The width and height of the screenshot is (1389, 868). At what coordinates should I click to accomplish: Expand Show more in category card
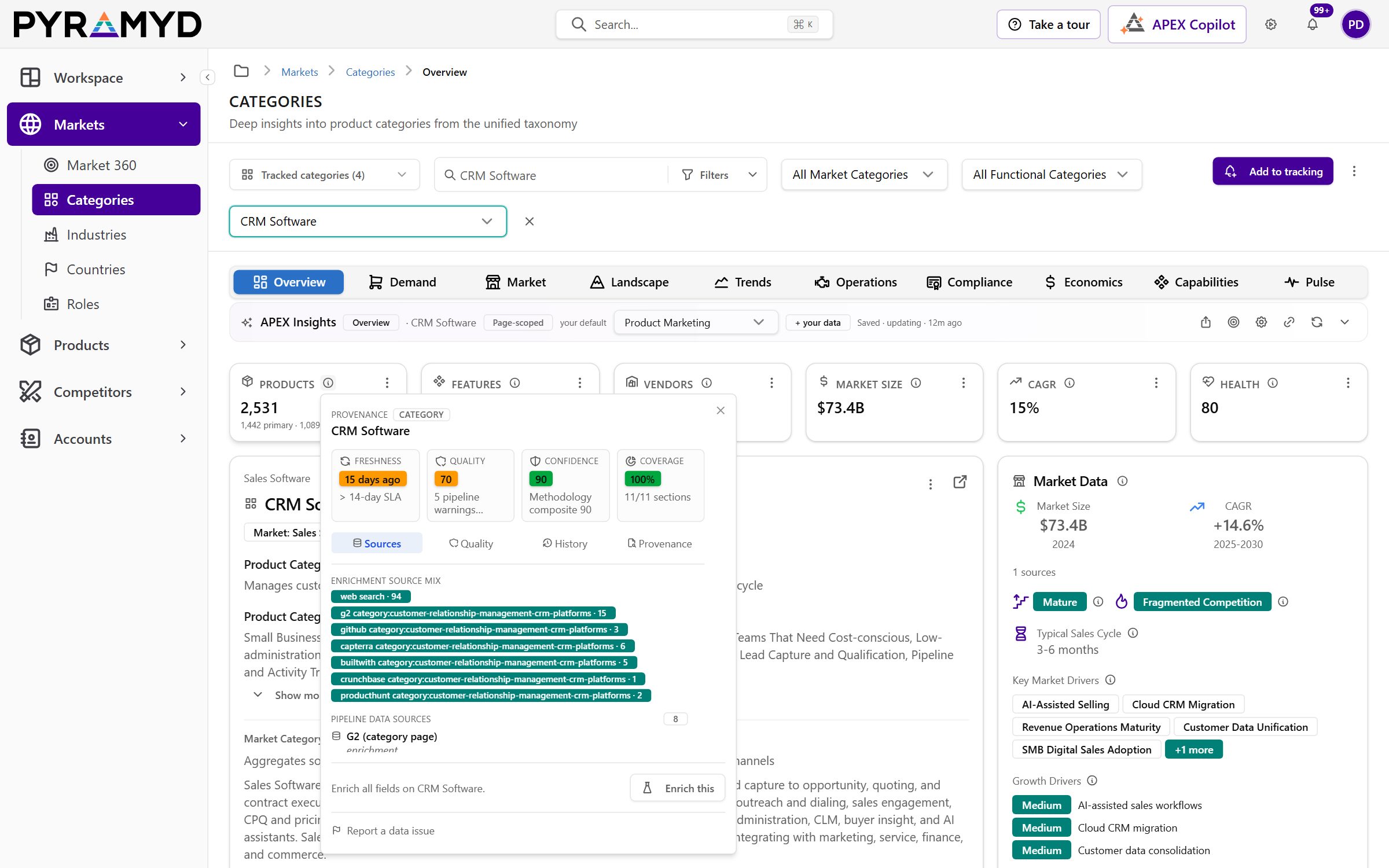pyautogui.click(x=288, y=695)
